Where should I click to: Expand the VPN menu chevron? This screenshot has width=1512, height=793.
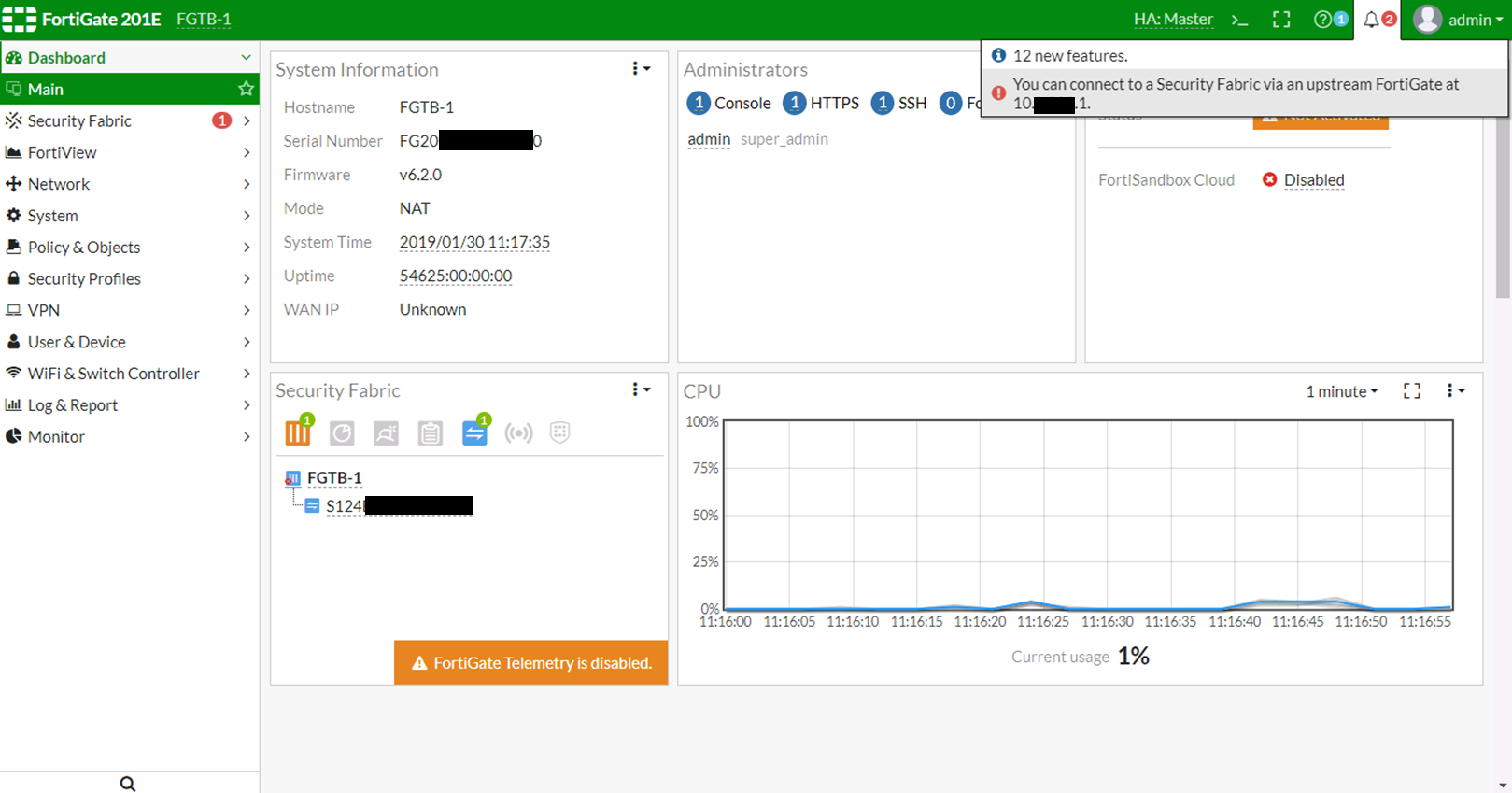pos(247,310)
